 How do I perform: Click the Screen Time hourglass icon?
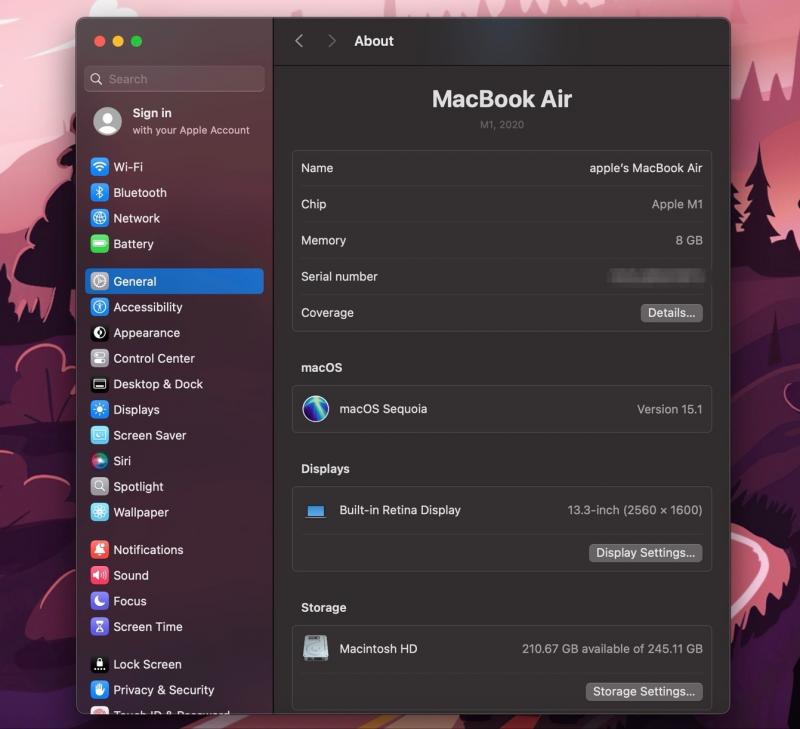coord(99,626)
